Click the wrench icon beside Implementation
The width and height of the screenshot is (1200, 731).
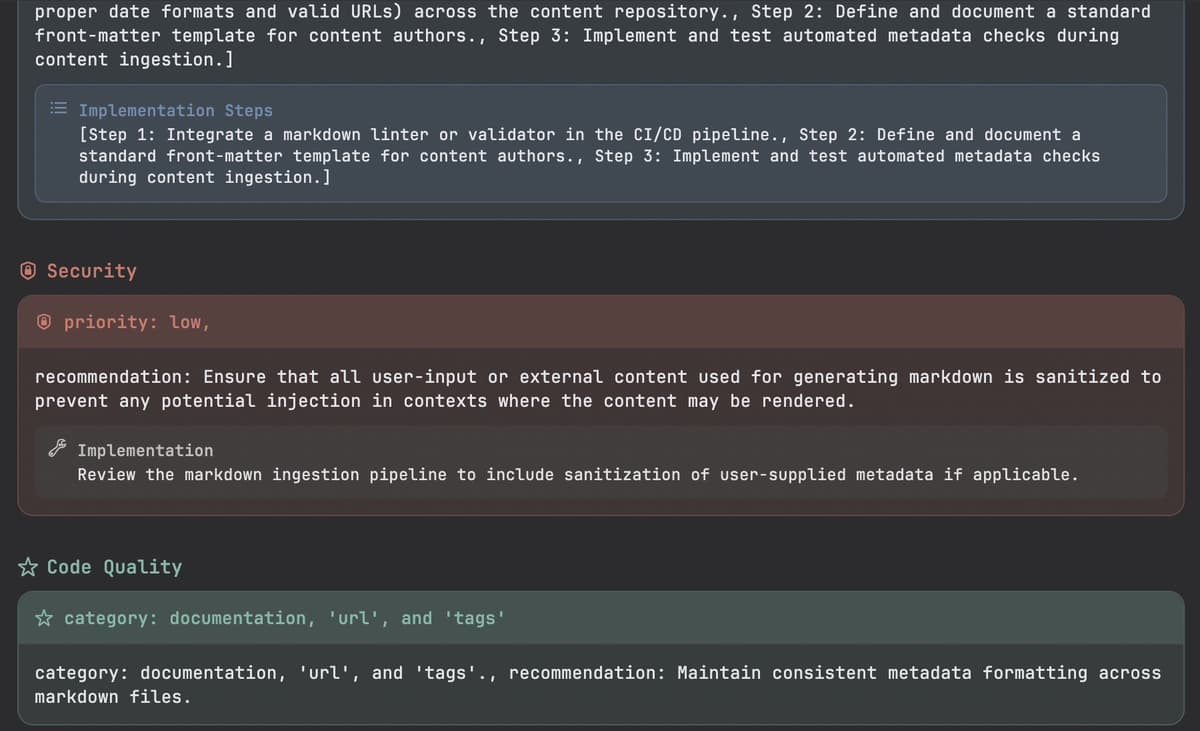point(59,450)
